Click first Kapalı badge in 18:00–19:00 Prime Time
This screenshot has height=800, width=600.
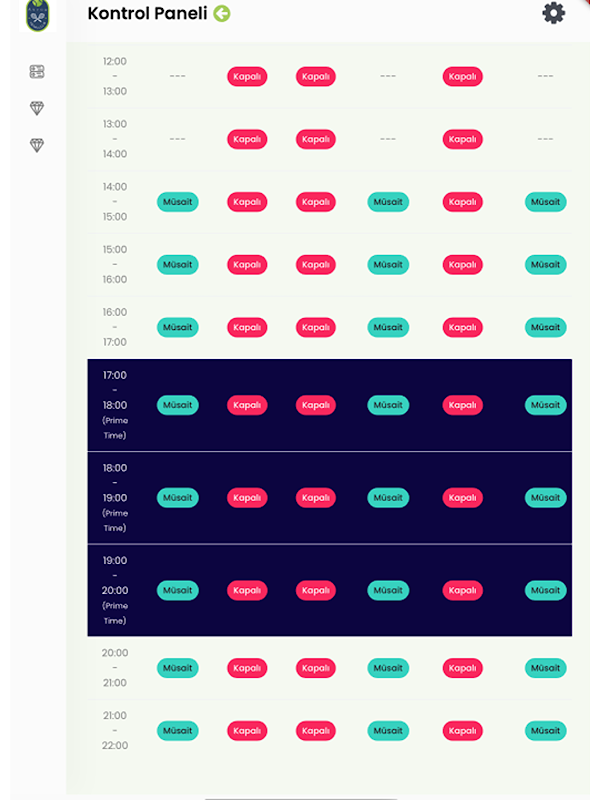(247, 497)
